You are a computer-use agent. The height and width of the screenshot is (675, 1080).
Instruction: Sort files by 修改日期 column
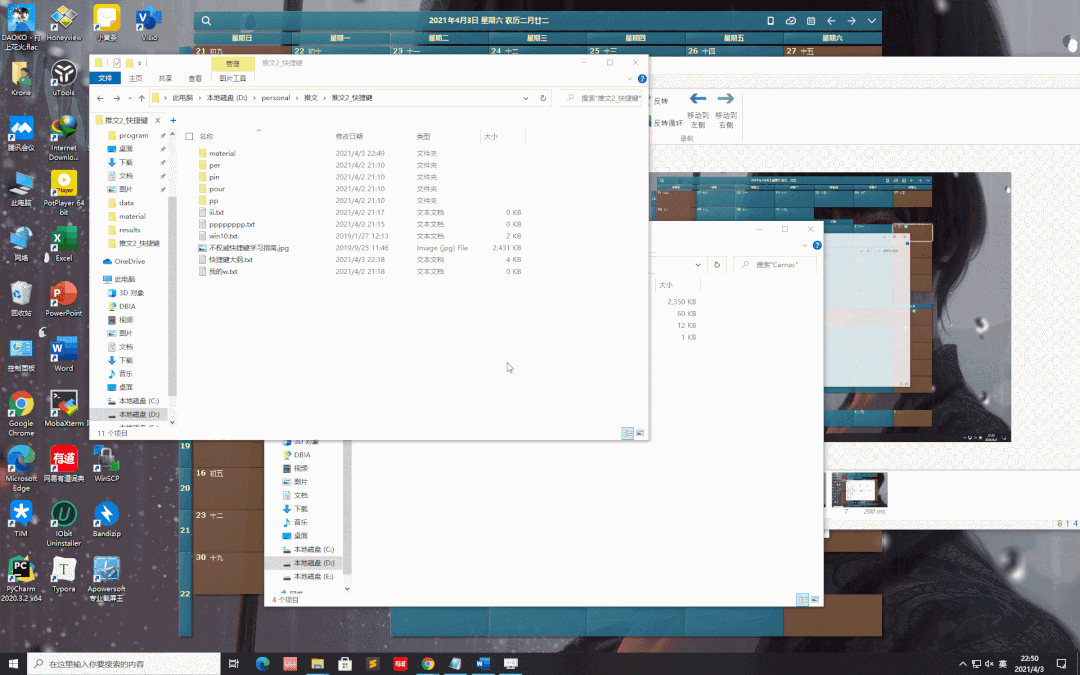(349, 136)
